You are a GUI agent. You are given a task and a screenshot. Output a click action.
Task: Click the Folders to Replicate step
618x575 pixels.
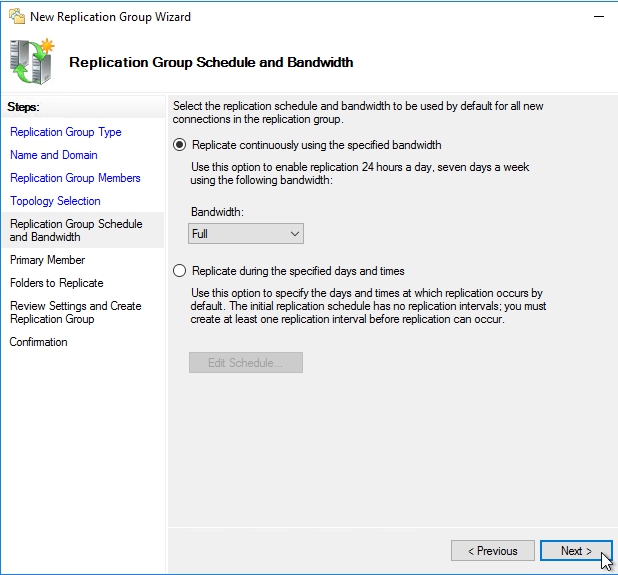[x=56, y=283]
